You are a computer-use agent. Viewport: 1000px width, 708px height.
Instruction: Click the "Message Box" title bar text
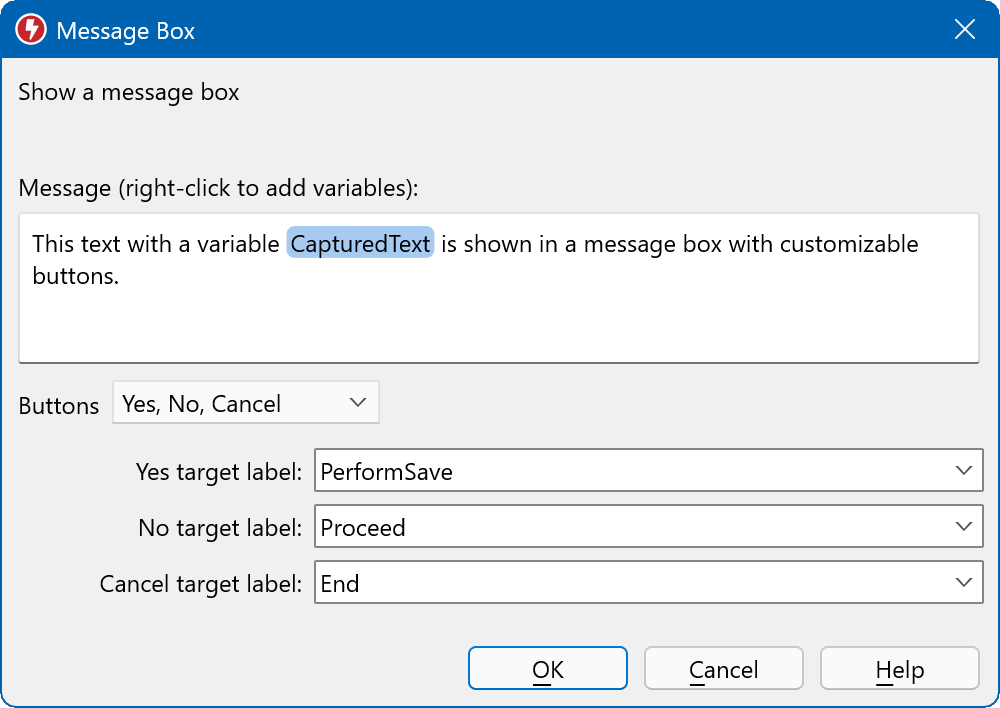tap(125, 31)
